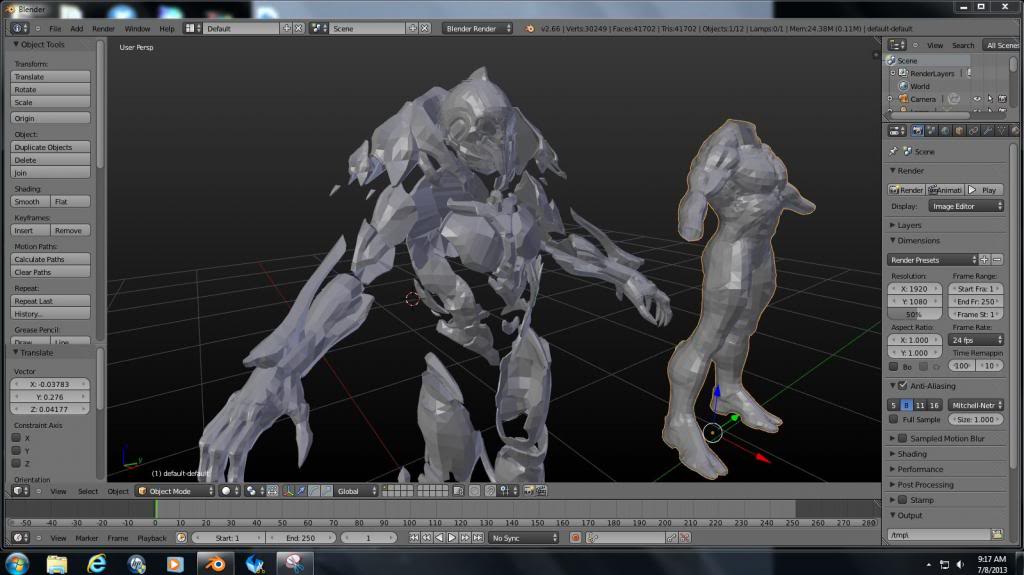Open the Scene properties tab icon

(x=932, y=131)
